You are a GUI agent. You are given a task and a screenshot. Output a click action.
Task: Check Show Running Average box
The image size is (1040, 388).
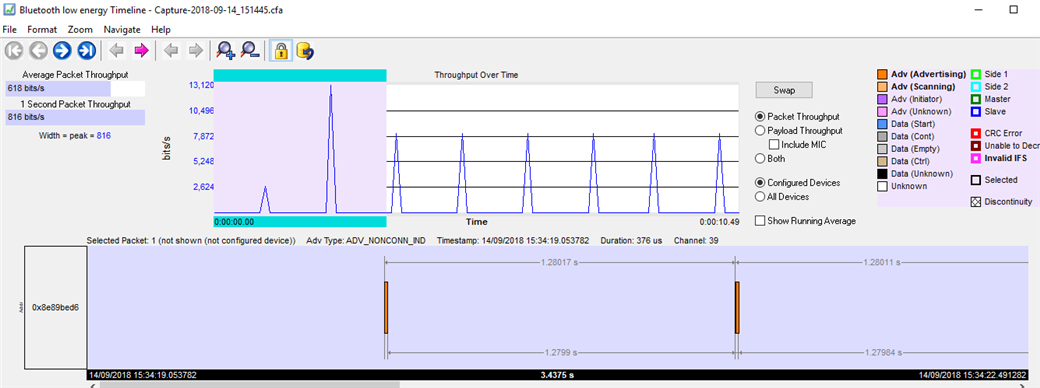point(760,221)
